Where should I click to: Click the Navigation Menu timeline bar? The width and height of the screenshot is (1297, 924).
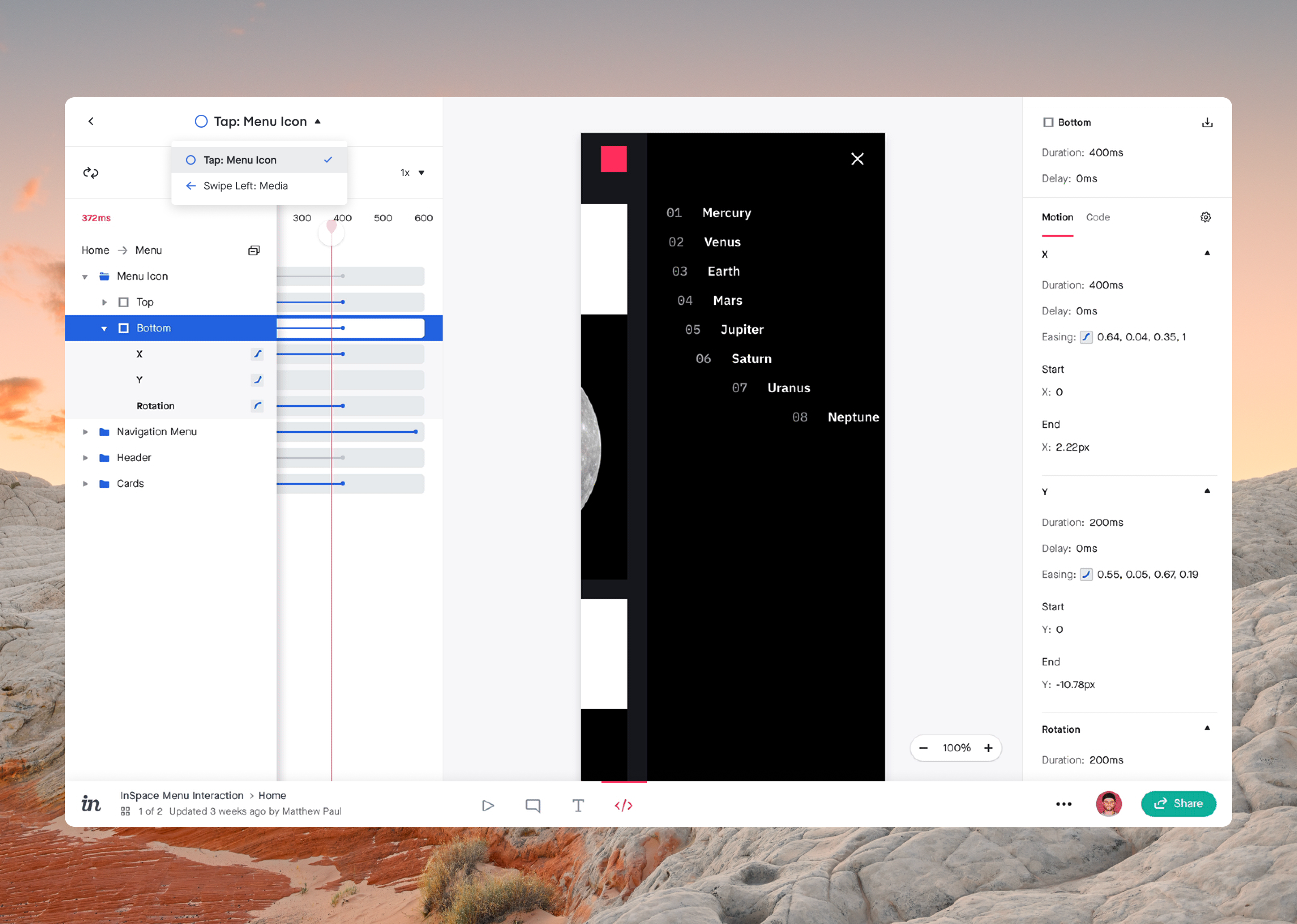pos(351,432)
